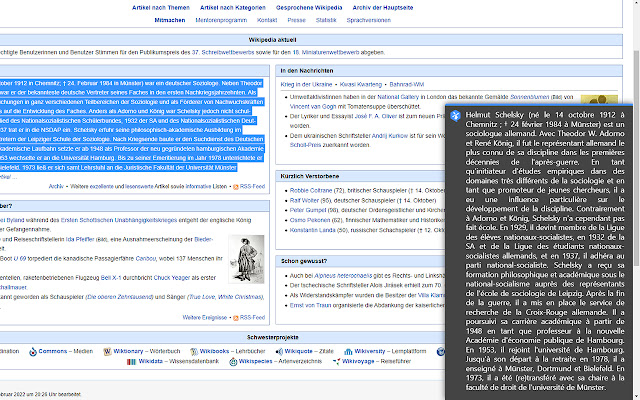The height and width of the screenshot is (400, 640).
Task: Open the Robbie Coltrane link
Action: pos(311,191)
